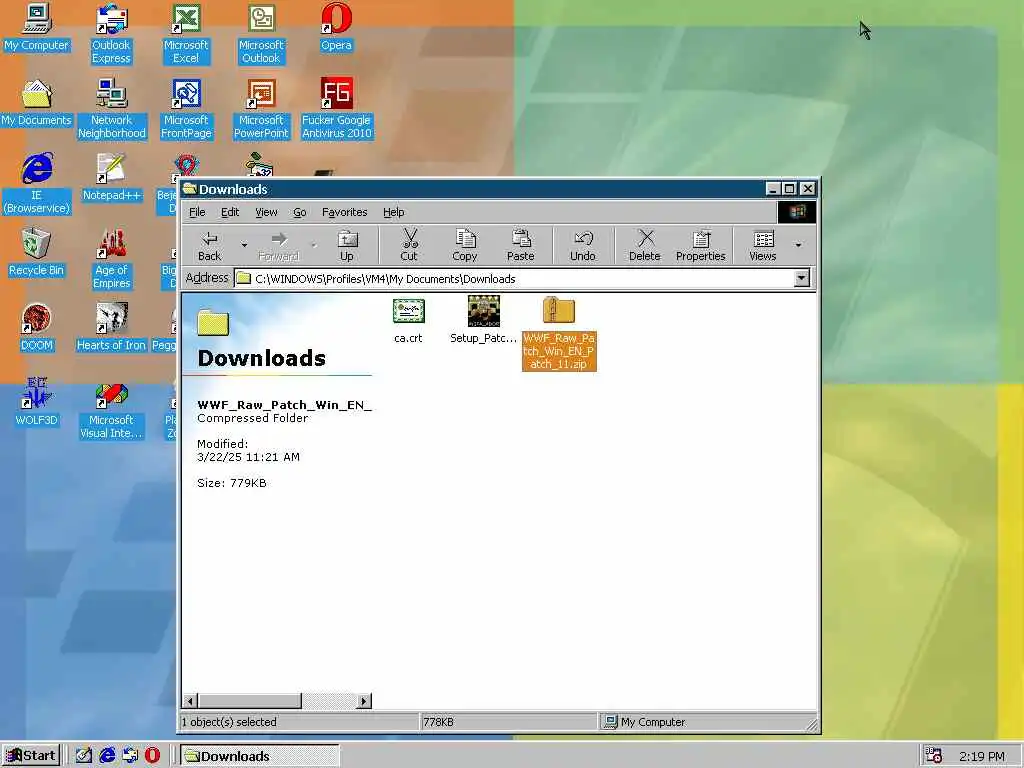This screenshot has height=768, width=1024.
Task: Open Opera browser desktop icon
Action: (x=336, y=27)
